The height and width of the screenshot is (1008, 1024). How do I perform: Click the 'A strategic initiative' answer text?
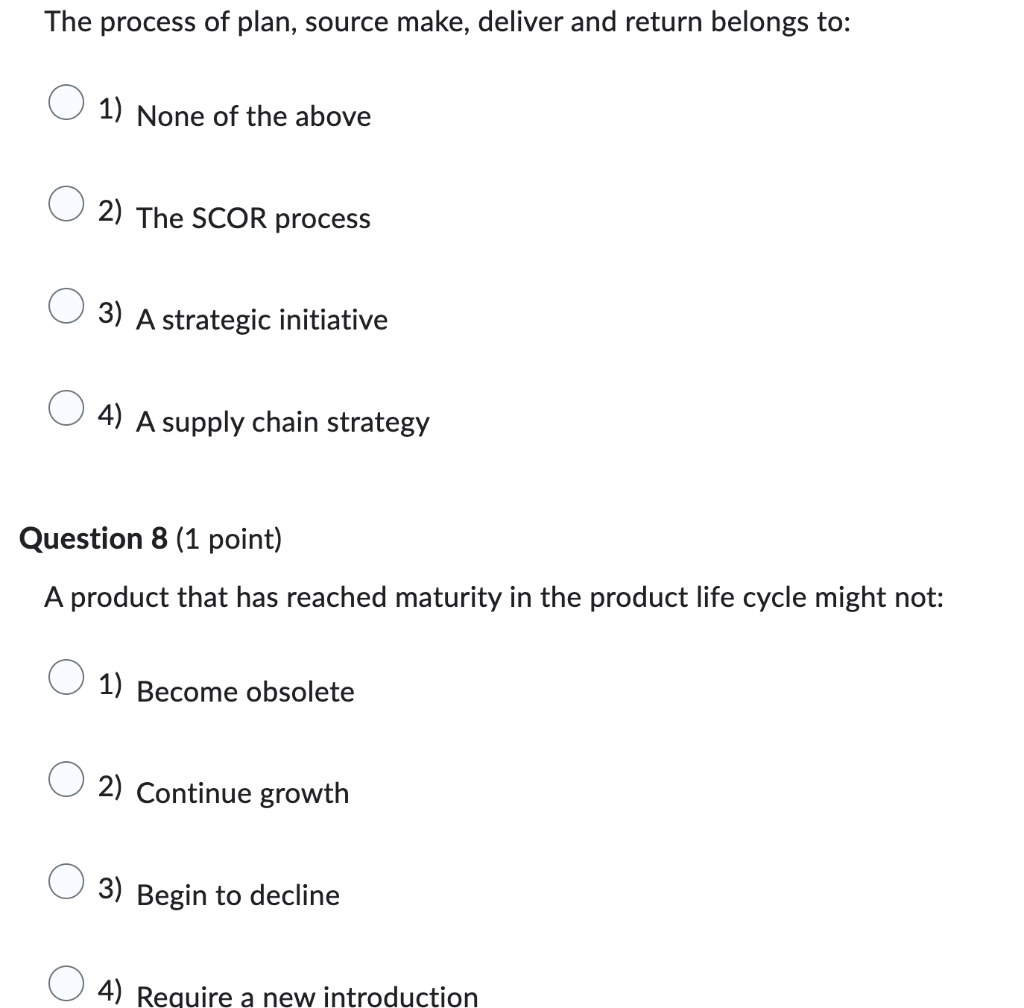(x=262, y=321)
